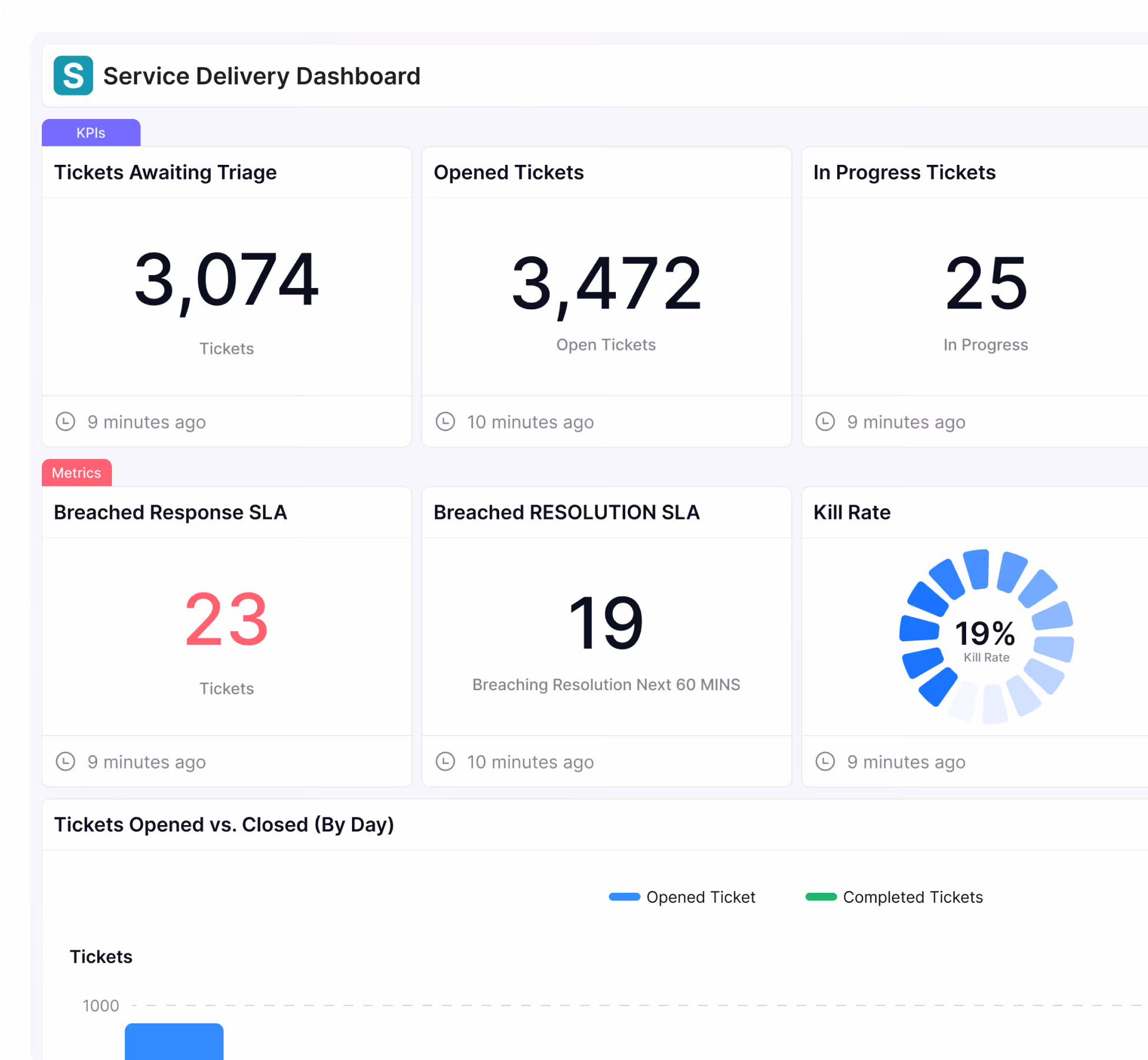Click the Kill Rate radial gauge
Image resolution: width=1148 pixels, height=1060 pixels.
(x=987, y=637)
